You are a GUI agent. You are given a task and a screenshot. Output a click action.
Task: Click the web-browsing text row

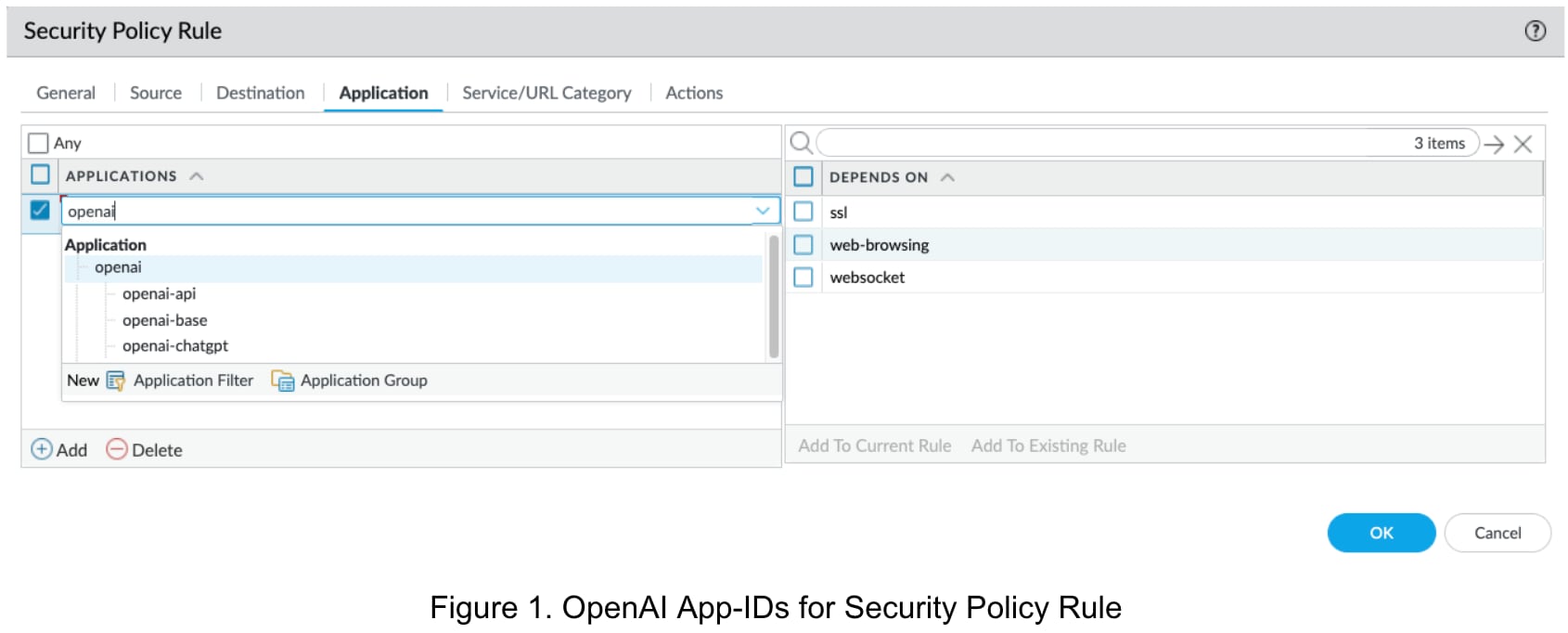tap(879, 245)
